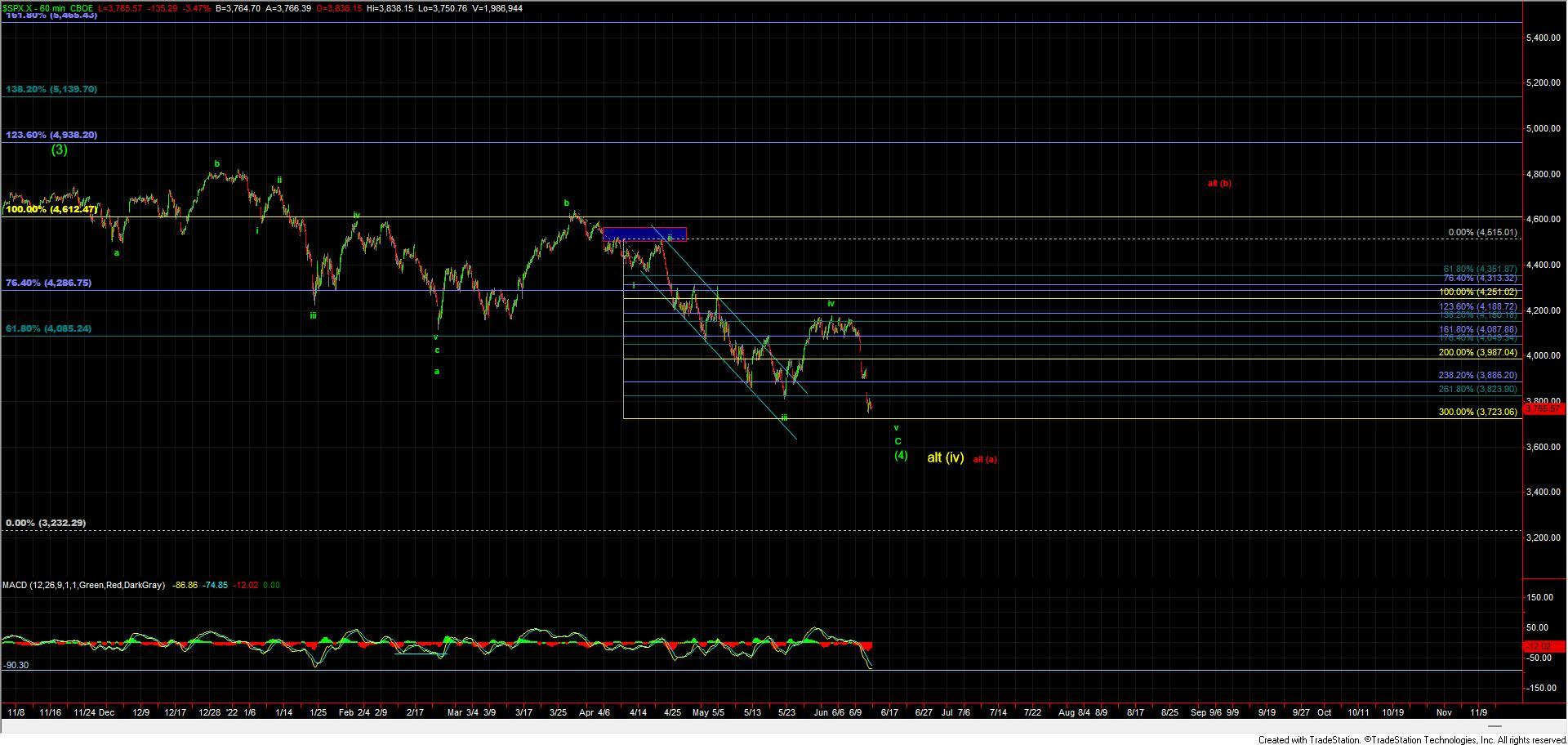Click the yellow alt (iv) wave label
Viewport: 1568px width, 745px height.
point(945,457)
